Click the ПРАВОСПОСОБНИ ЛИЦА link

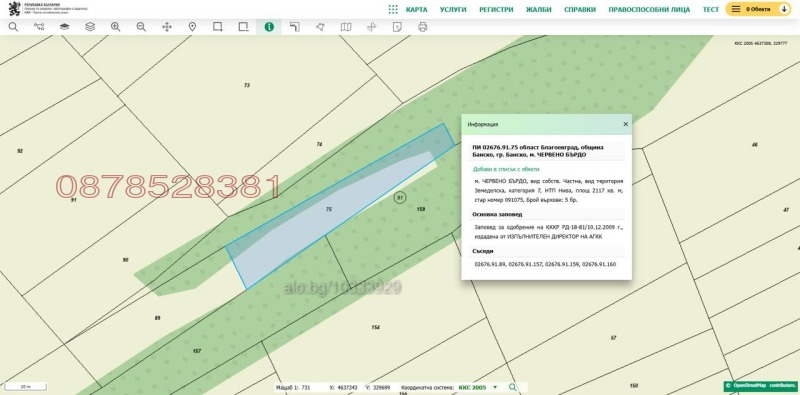pyautogui.click(x=649, y=9)
